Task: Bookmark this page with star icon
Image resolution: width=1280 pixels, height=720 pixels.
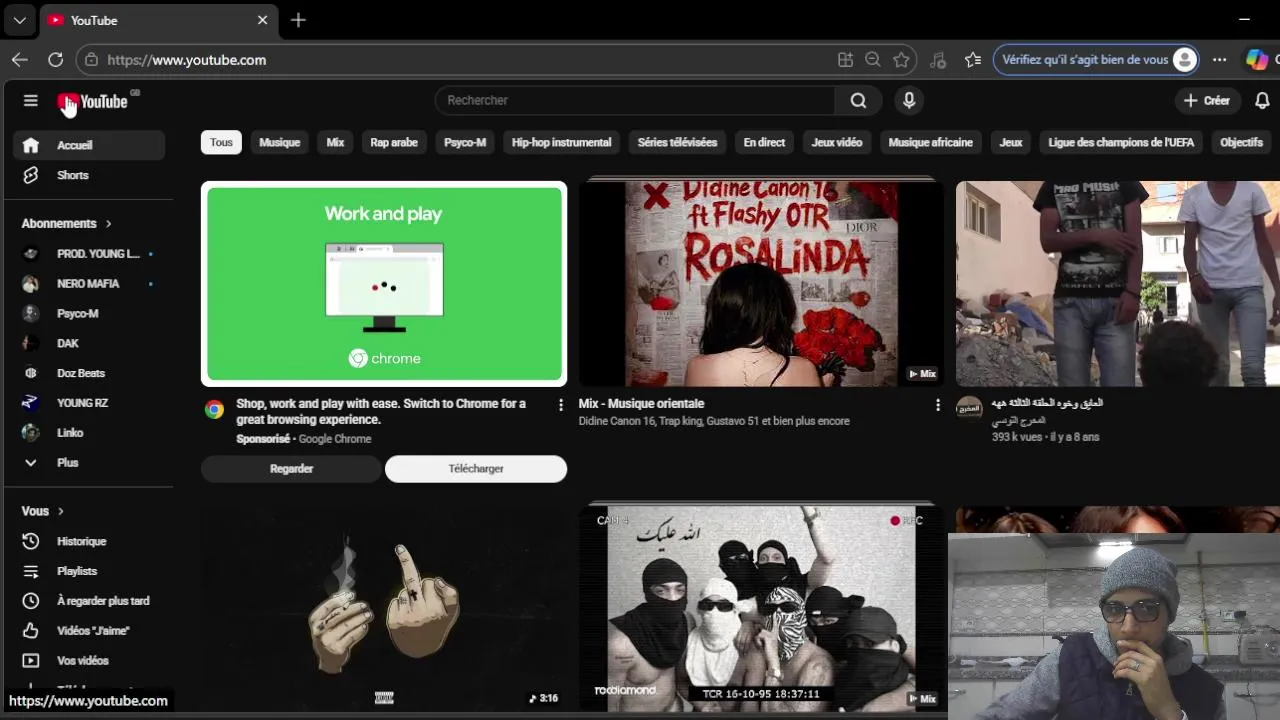Action: [x=901, y=60]
